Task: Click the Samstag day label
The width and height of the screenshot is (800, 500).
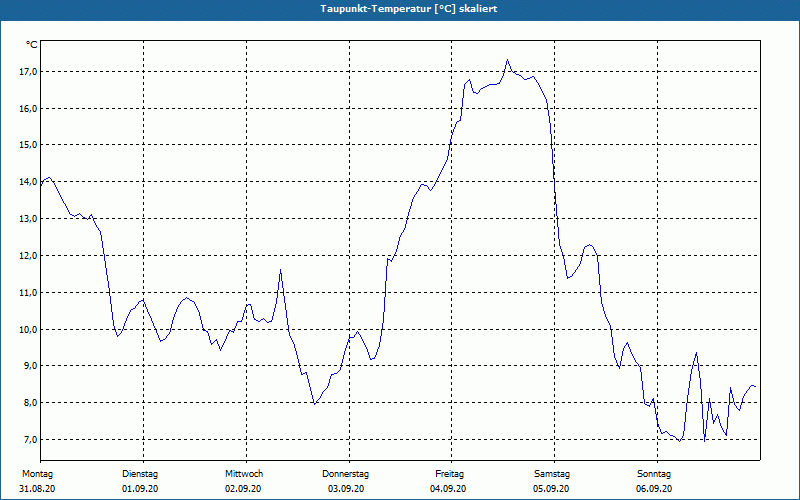Action: point(552,474)
